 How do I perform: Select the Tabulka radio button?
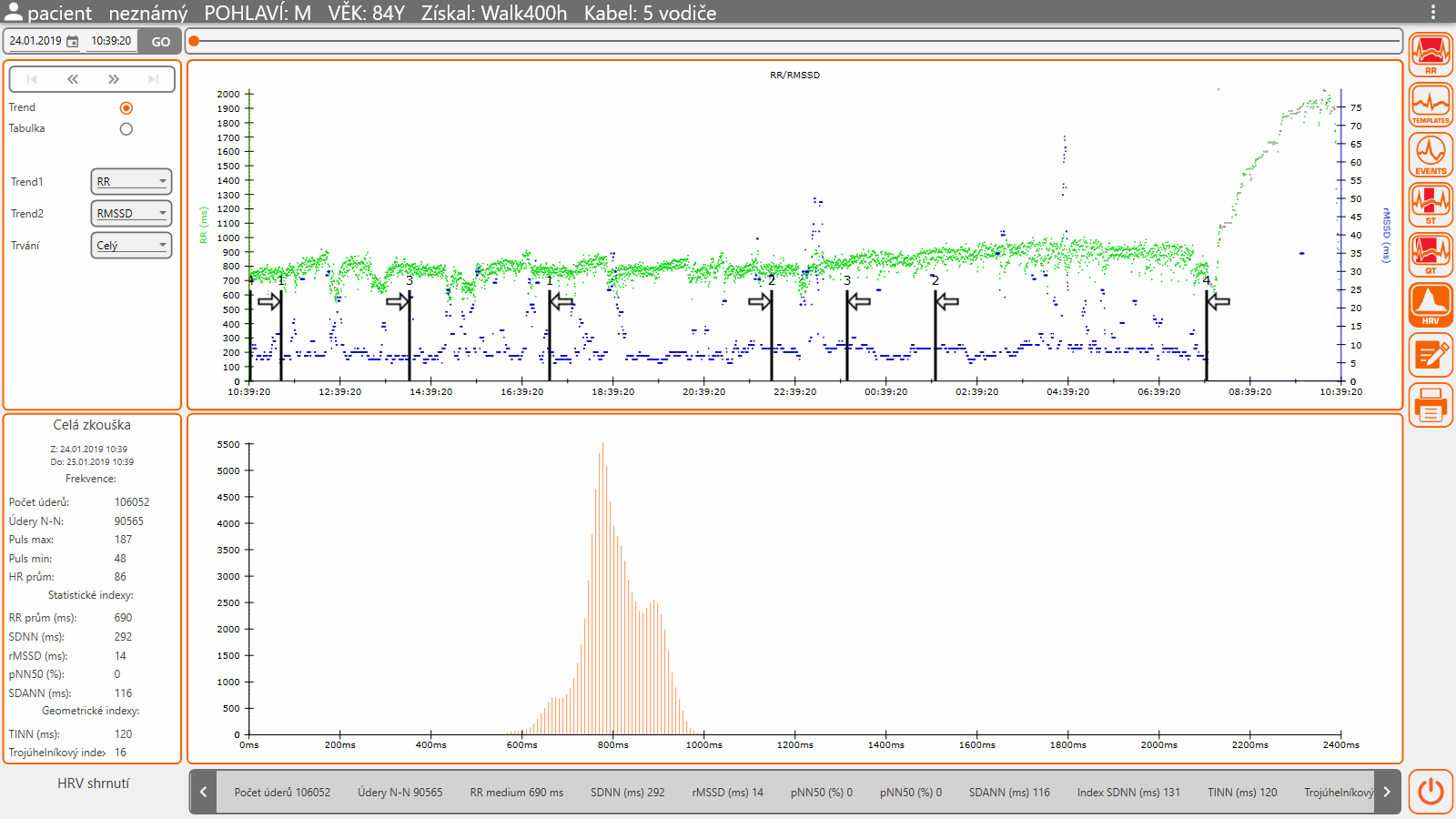tap(126, 129)
